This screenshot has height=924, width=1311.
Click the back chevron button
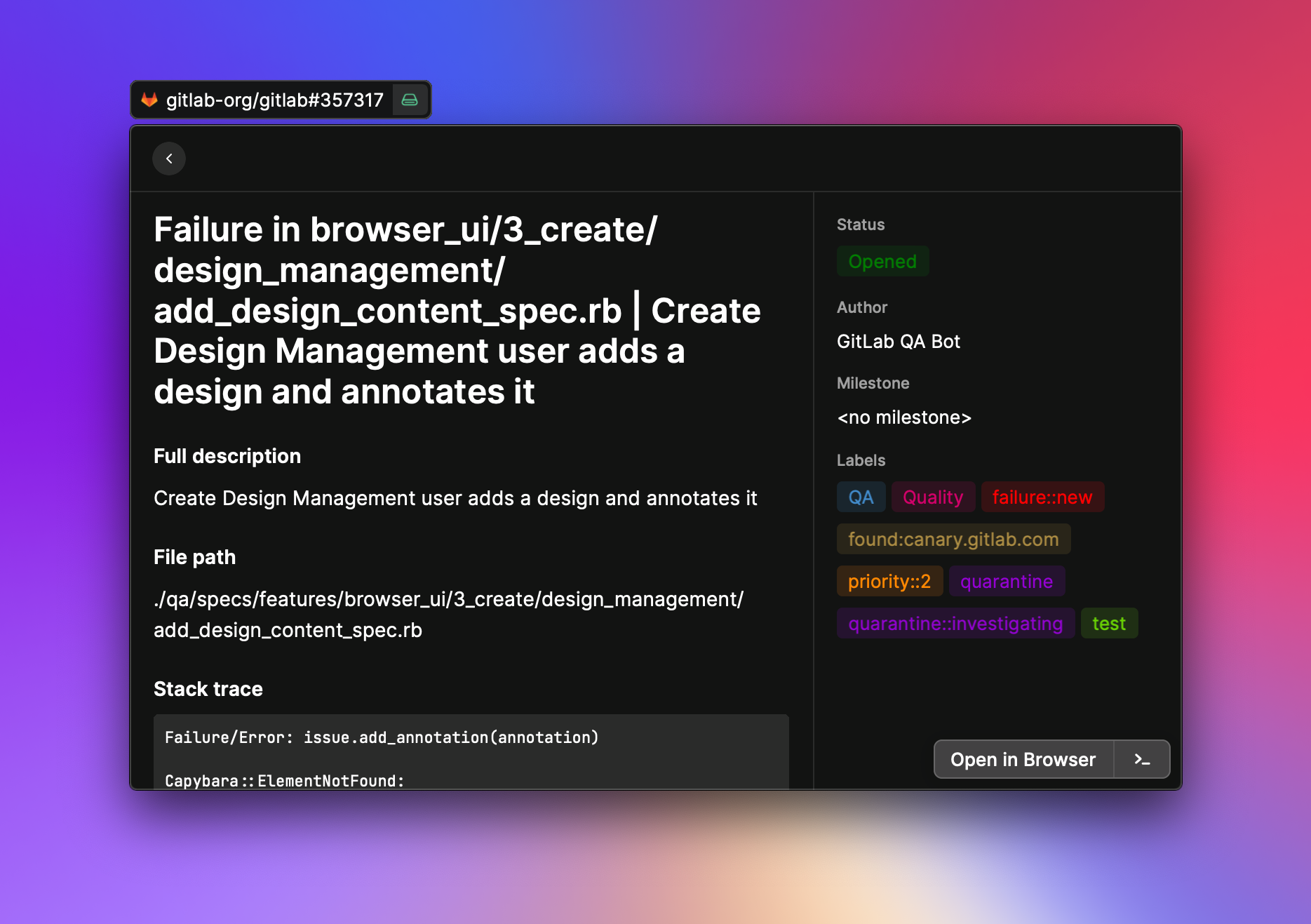click(x=169, y=159)
